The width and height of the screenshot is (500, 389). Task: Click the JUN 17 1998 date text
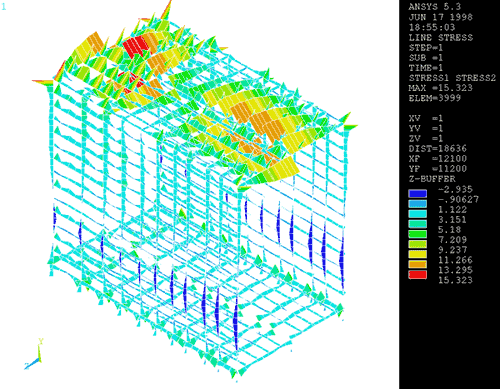pos(441,17)
